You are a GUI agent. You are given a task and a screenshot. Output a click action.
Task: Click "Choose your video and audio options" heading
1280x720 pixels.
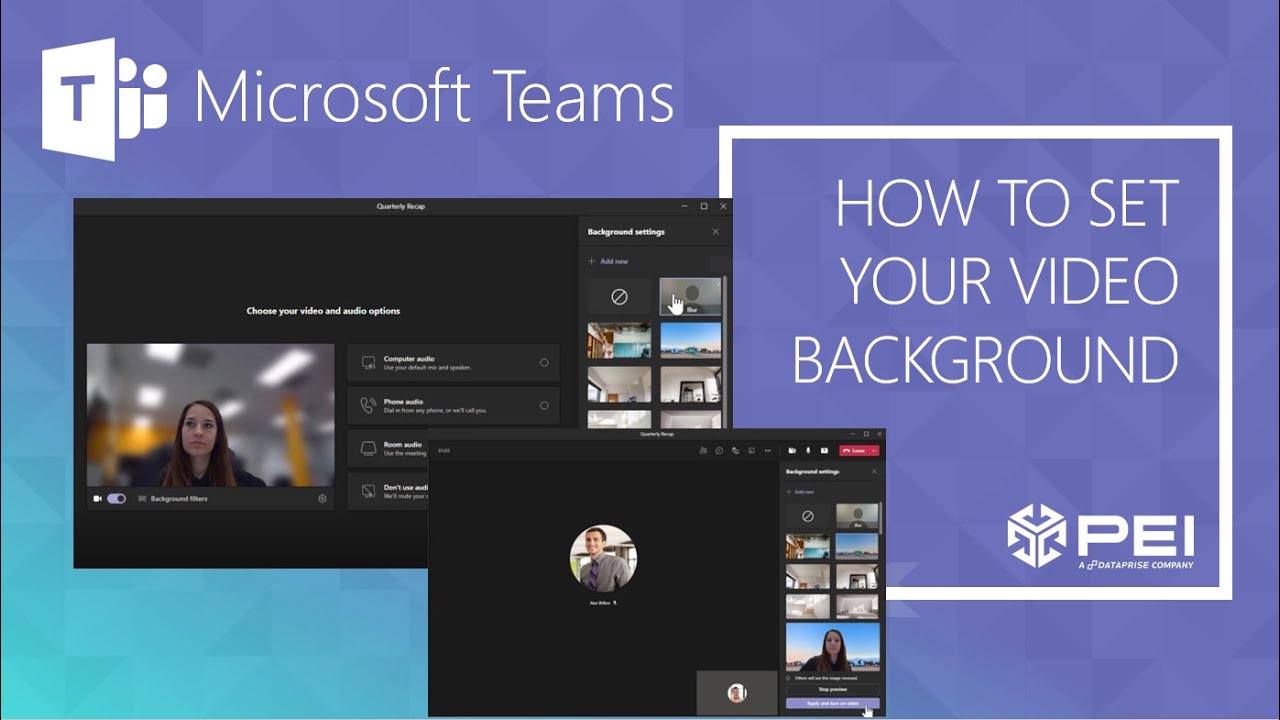click(323, 311)
